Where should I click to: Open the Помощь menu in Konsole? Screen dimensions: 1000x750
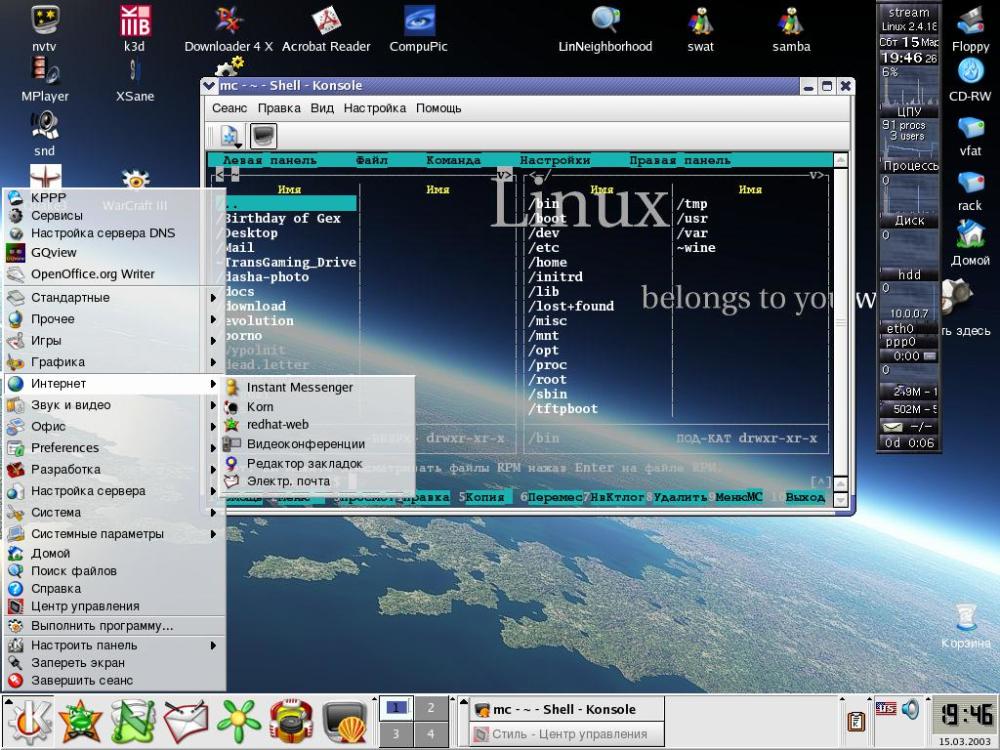[438, 108]
